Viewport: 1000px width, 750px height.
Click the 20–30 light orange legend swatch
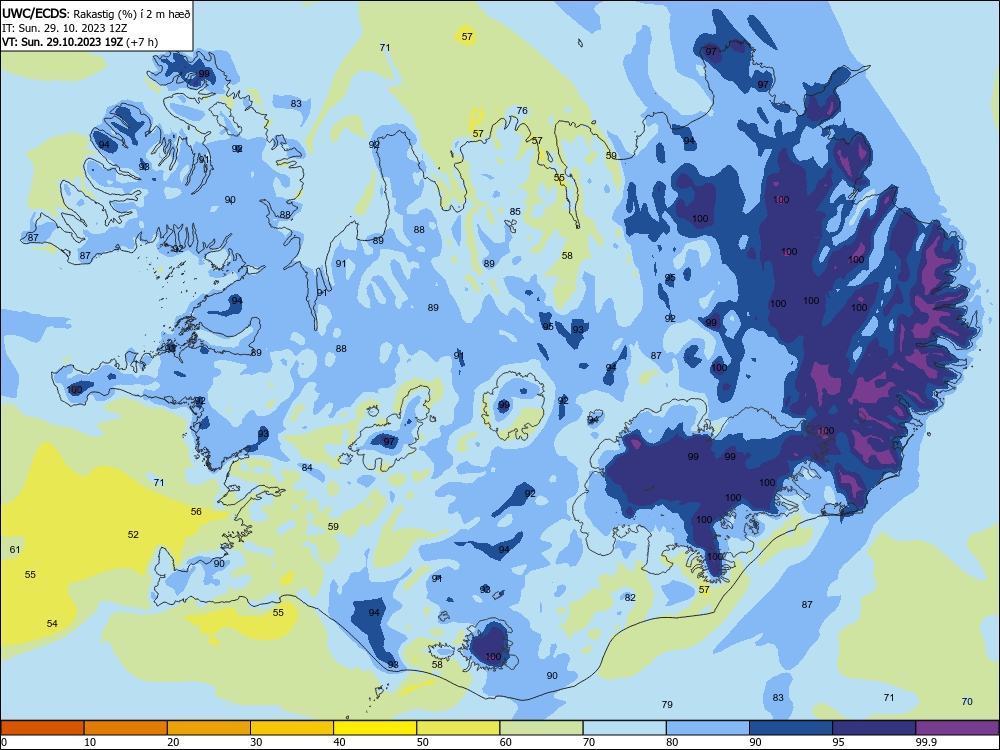(209, 728)
